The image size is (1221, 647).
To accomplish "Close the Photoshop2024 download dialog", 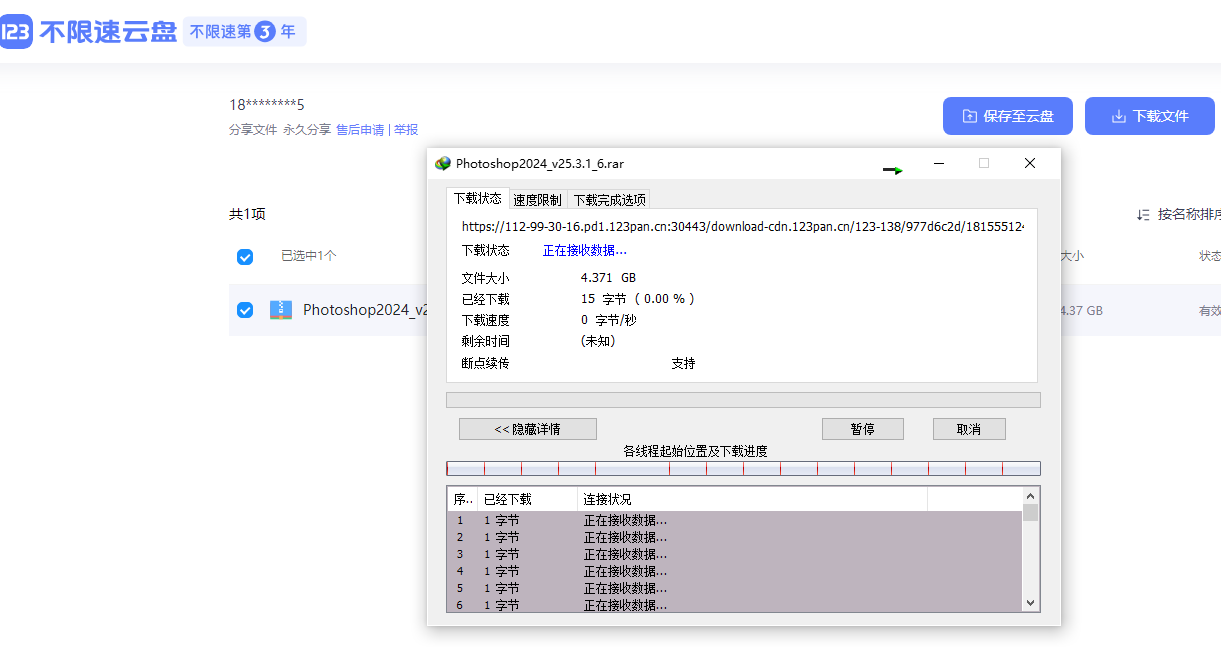I will [1030, 163].
